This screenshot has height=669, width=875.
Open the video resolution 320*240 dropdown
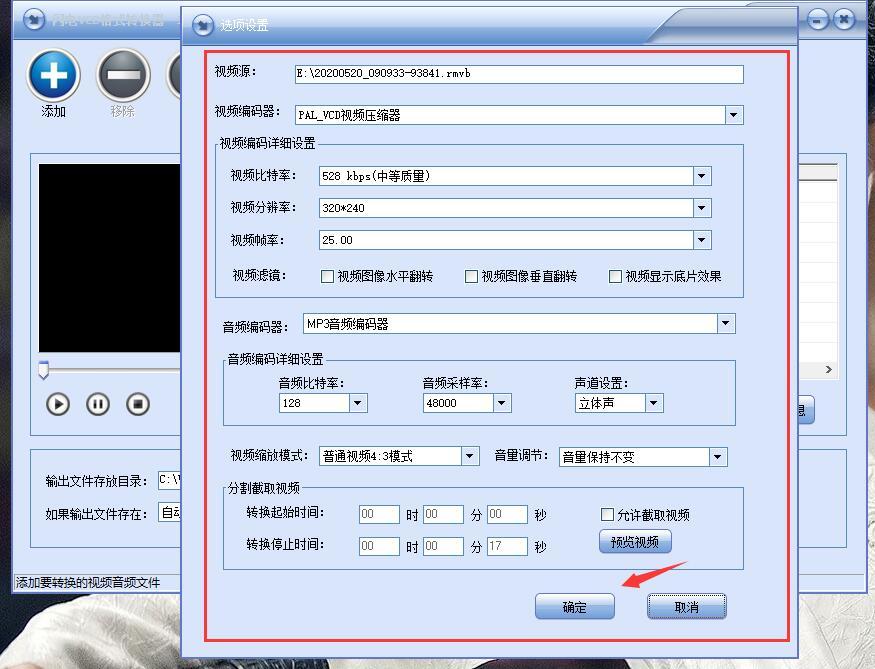pos(702,208)
